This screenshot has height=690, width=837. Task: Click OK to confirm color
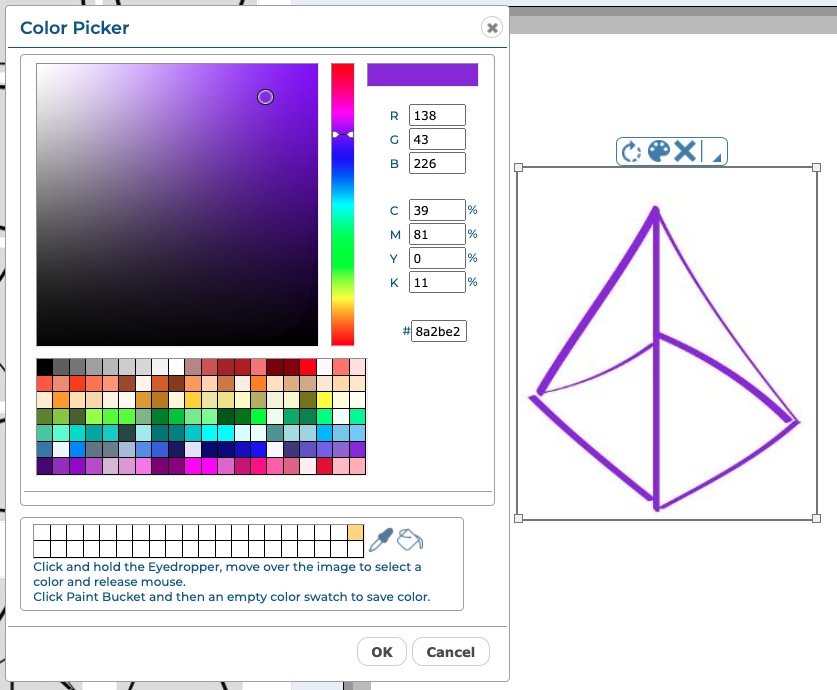tap(382, 652)
